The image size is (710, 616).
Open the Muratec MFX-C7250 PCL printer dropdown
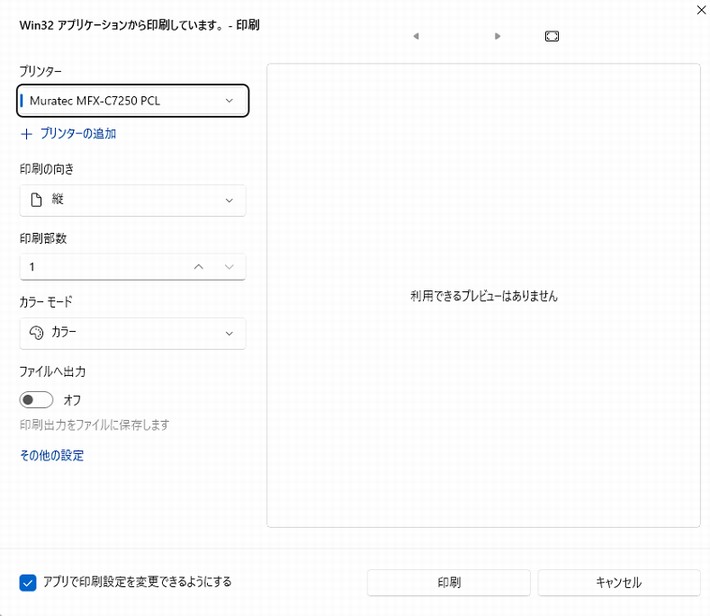pyautogui.click(x=132, y=101)
